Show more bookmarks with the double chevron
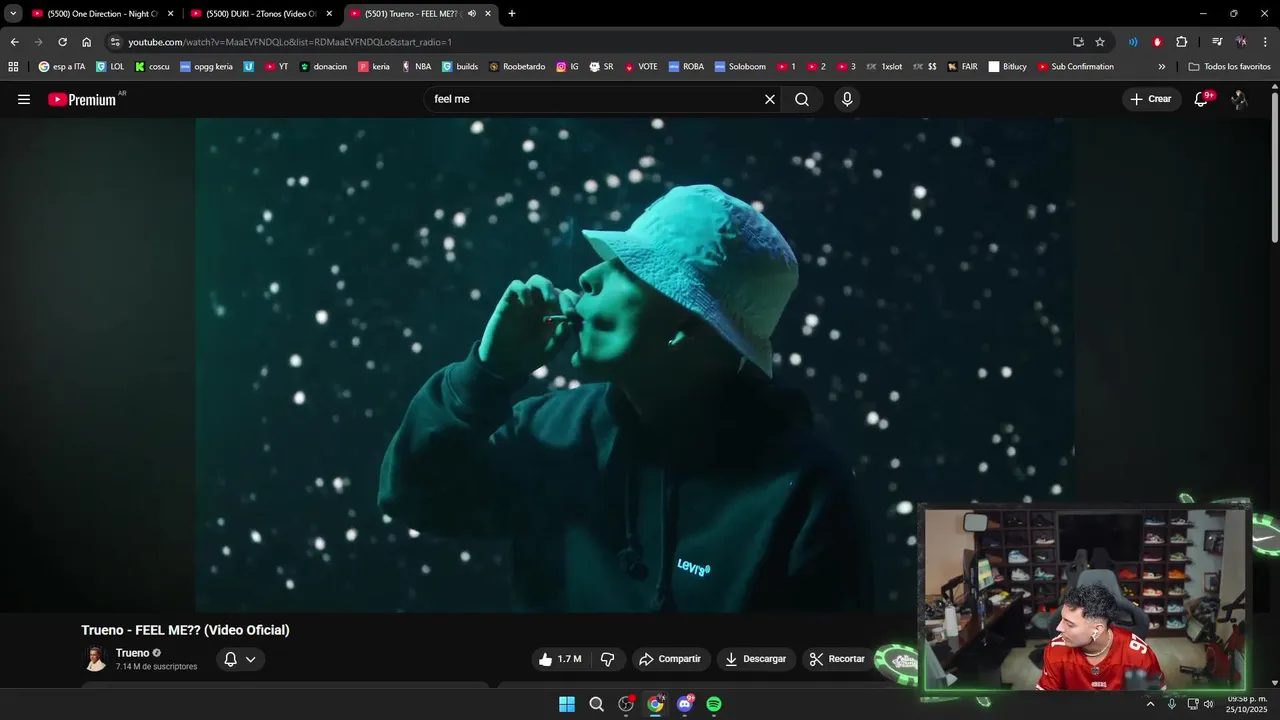Screen dimensions: 1280x720 click(x=1162, y=67)
